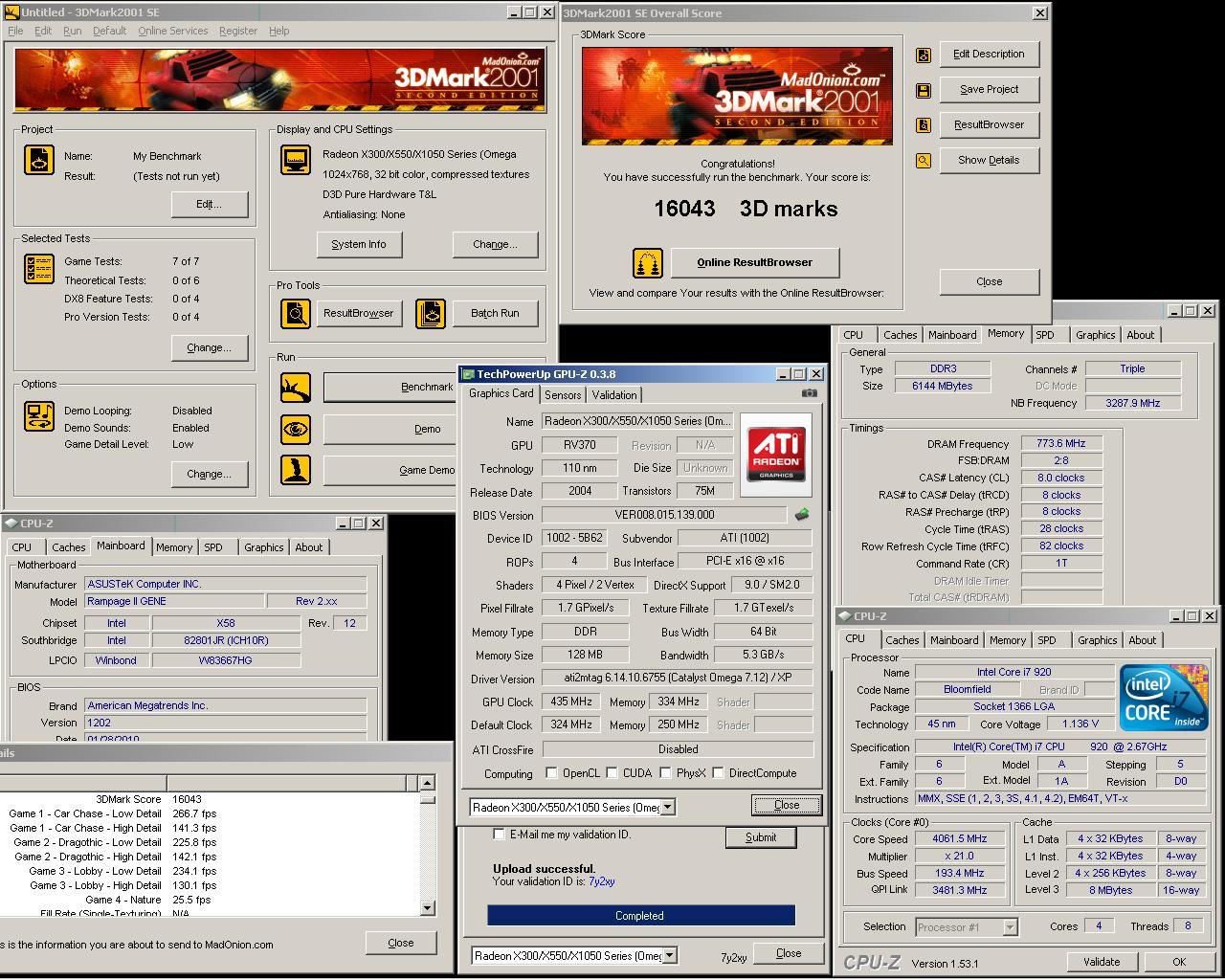
Task: Open the Caches tab in CPU-Z Mainboard window
Action: tap(68, 547)
